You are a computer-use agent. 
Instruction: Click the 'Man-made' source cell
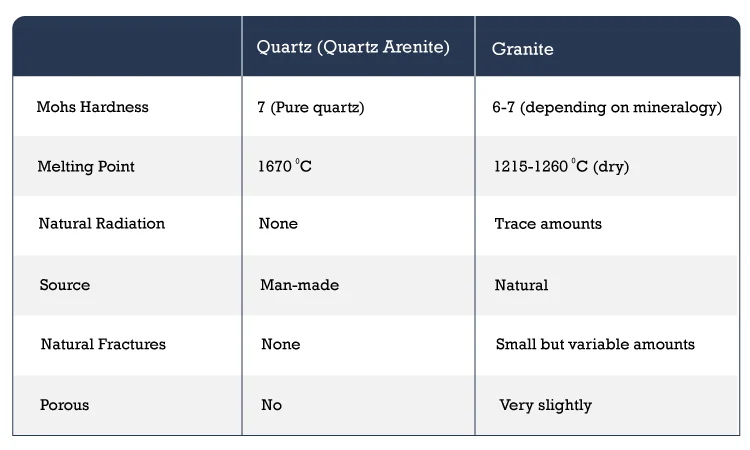[299, 285]
